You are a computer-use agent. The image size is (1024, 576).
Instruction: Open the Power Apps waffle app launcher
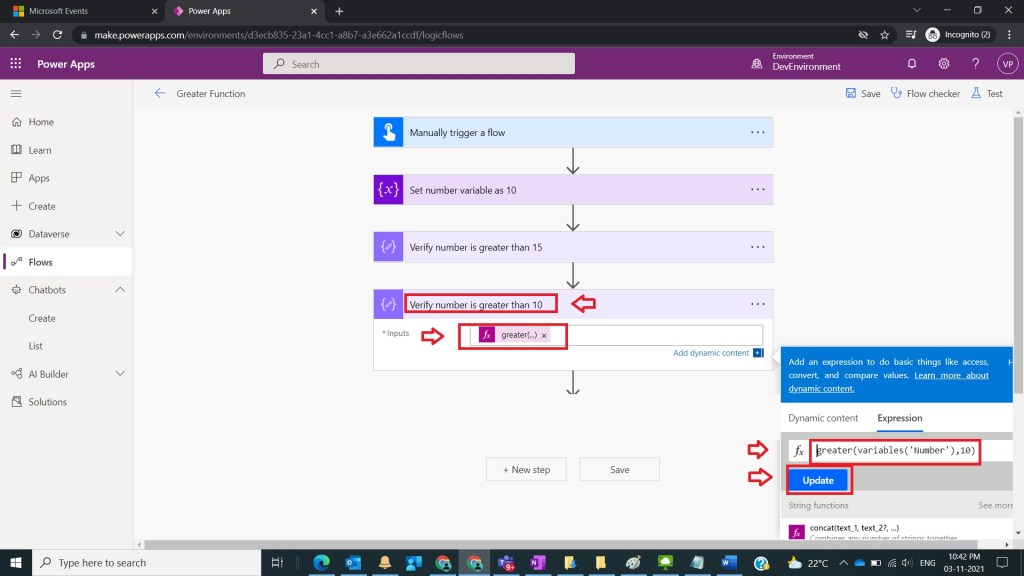(x=16, y=63)
